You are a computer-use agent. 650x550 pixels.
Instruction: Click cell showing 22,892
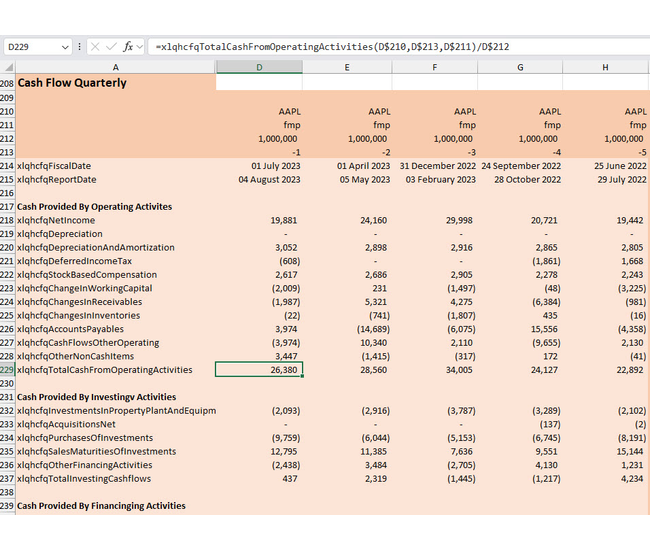606,370
